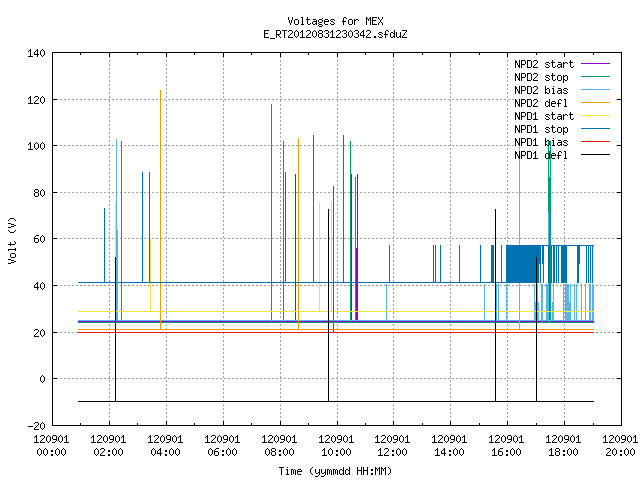Image resolution: width=640 pixels, height=480 pixels.
Task: Click the 100 y-axis tick label
Action: point(36,146)
